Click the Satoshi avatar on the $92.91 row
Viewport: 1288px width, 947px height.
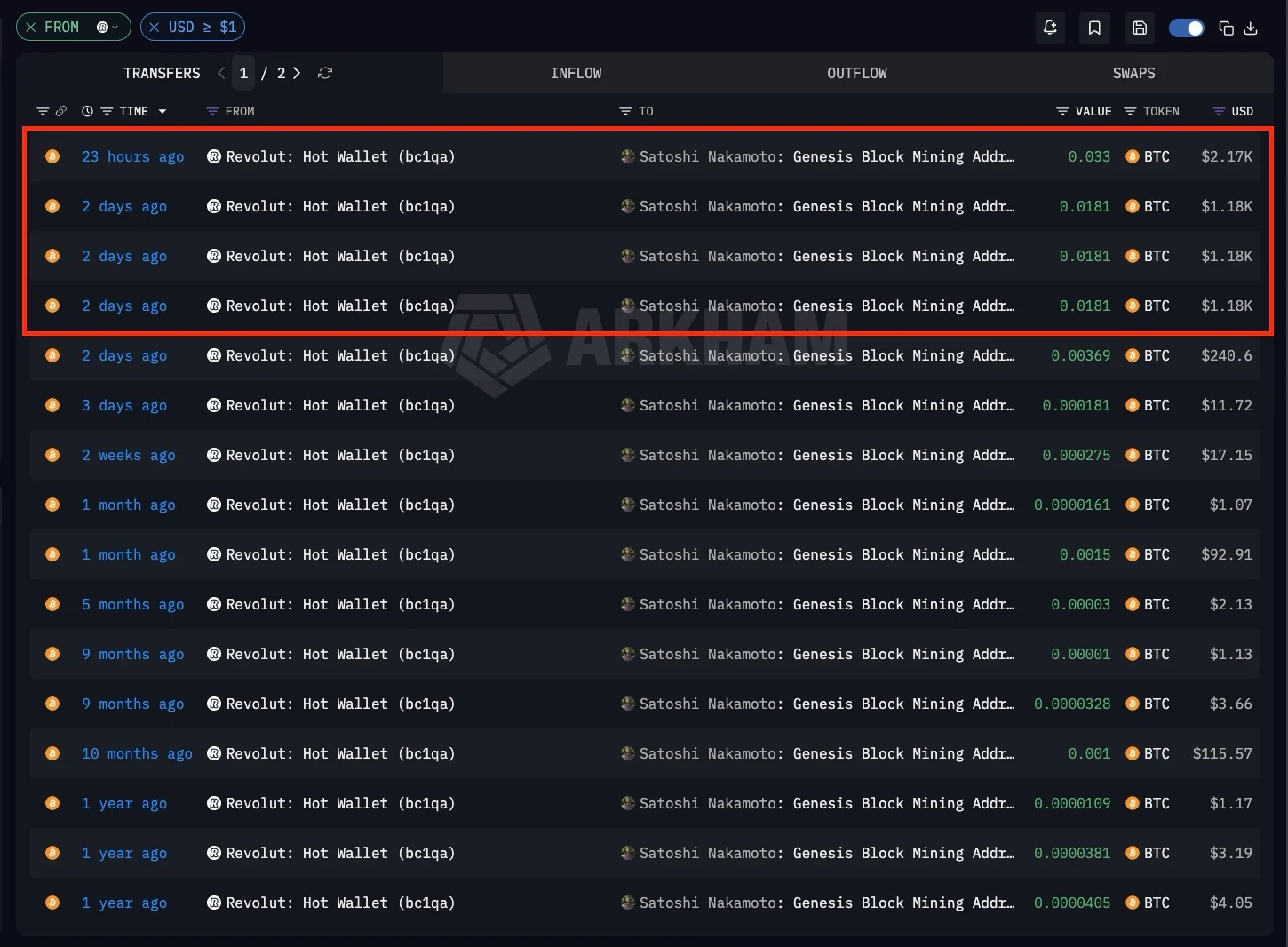tap(628, 554)
